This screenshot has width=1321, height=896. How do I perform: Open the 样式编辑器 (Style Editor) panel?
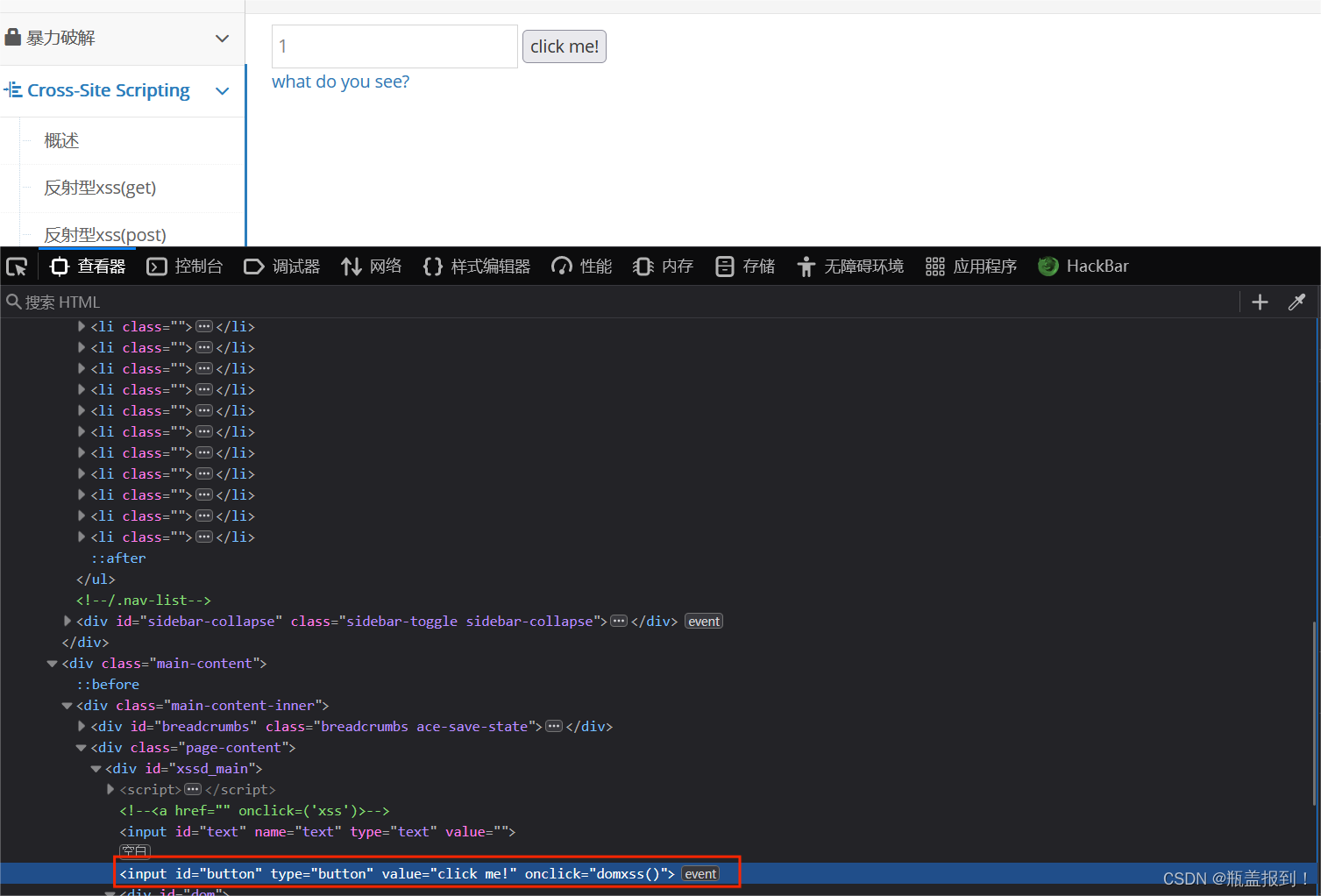click(x=476, y=266)
